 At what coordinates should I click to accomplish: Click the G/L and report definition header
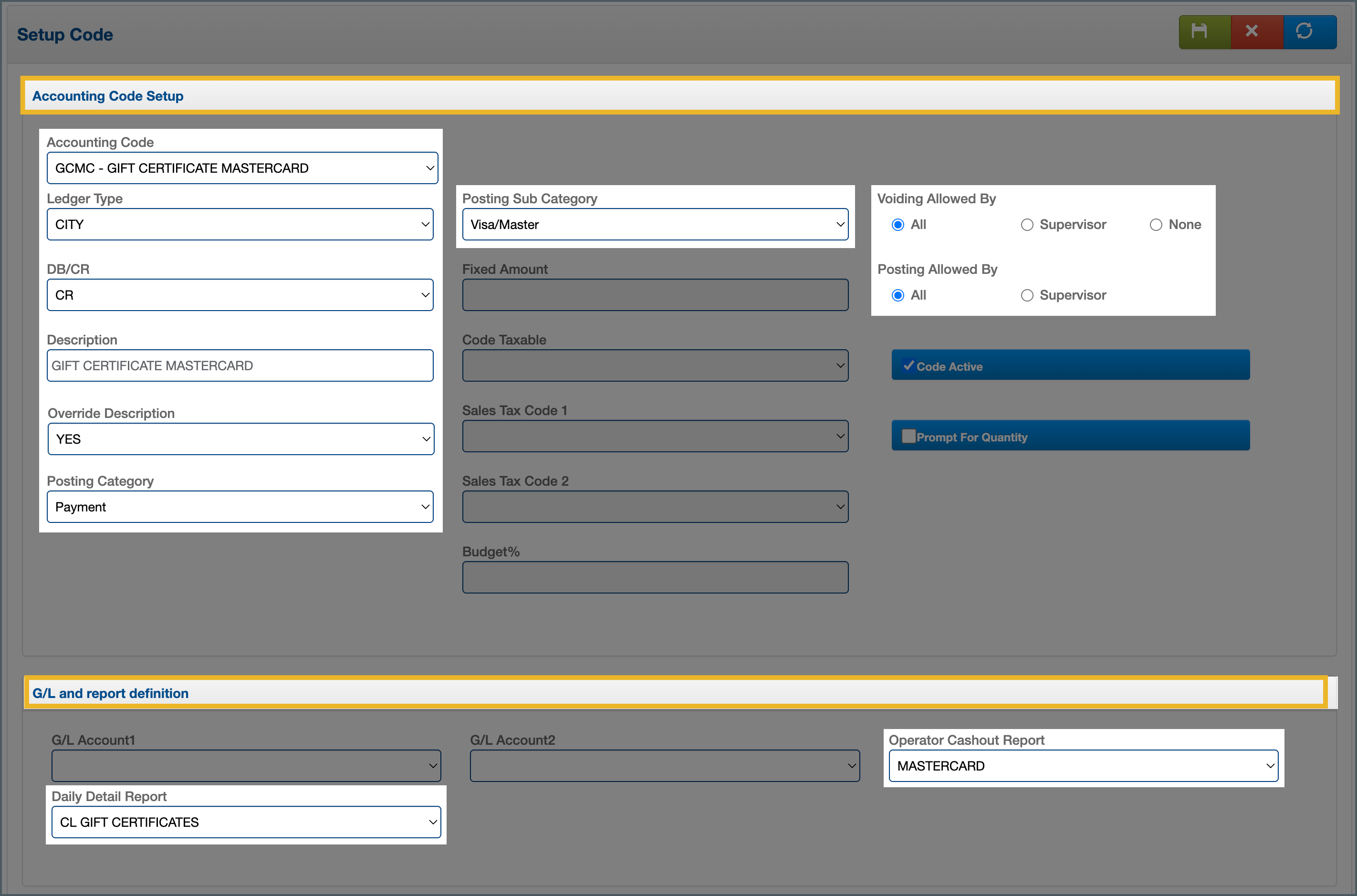tap(110, 693)
